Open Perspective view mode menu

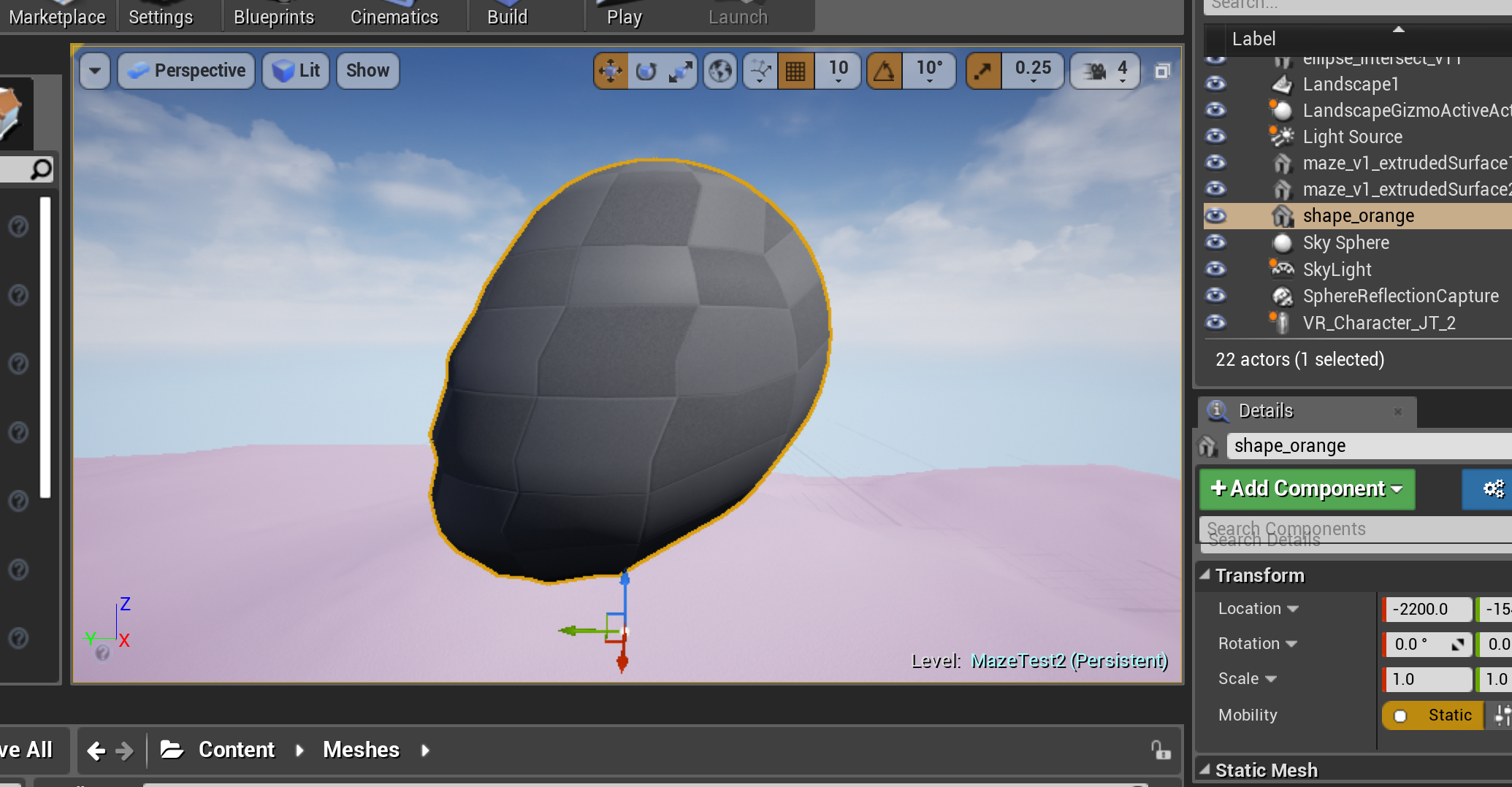pos(186,71)
